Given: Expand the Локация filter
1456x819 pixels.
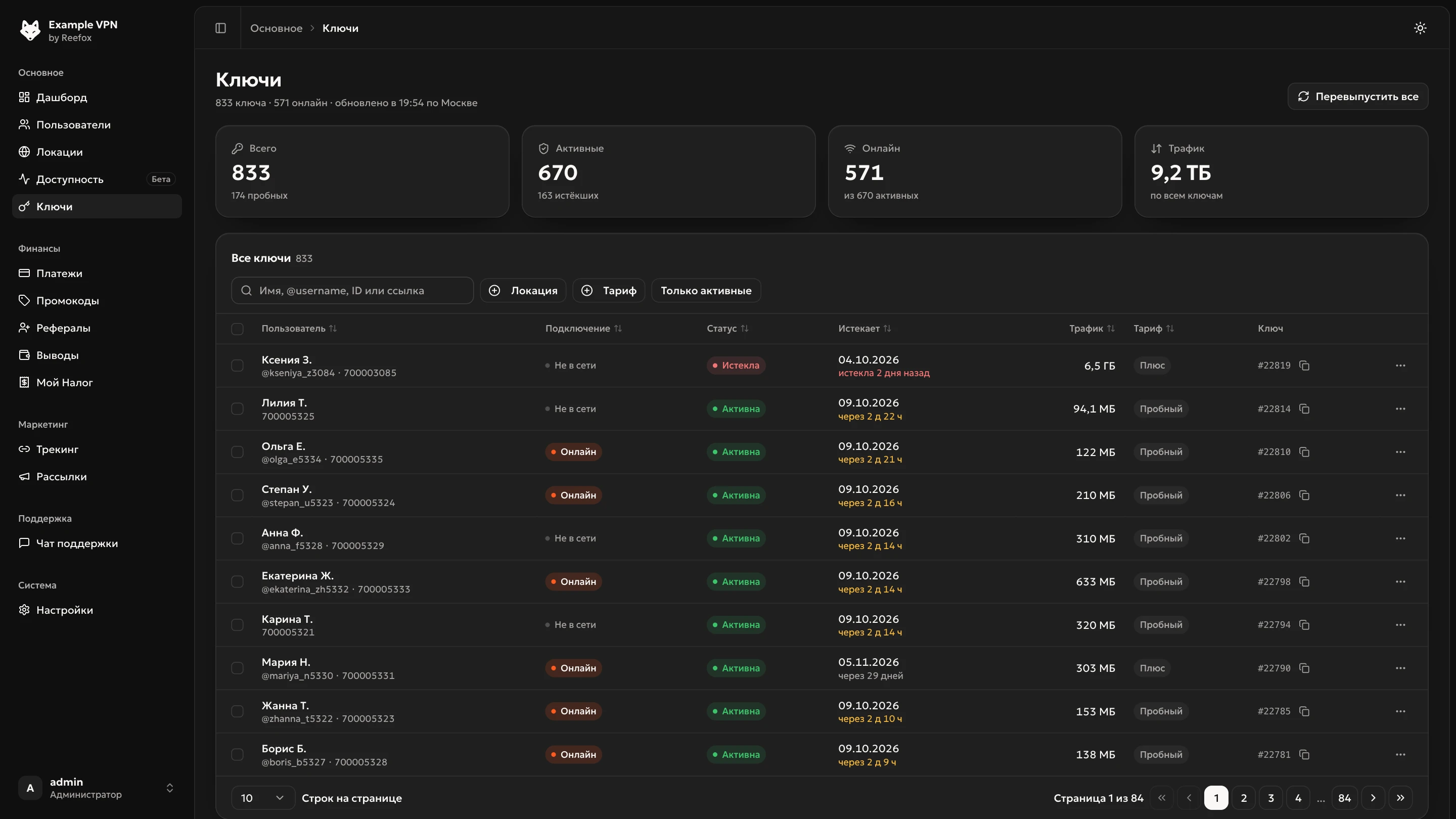Looking at the screenshot, I should pyautogui.click(x=523, y=291).
